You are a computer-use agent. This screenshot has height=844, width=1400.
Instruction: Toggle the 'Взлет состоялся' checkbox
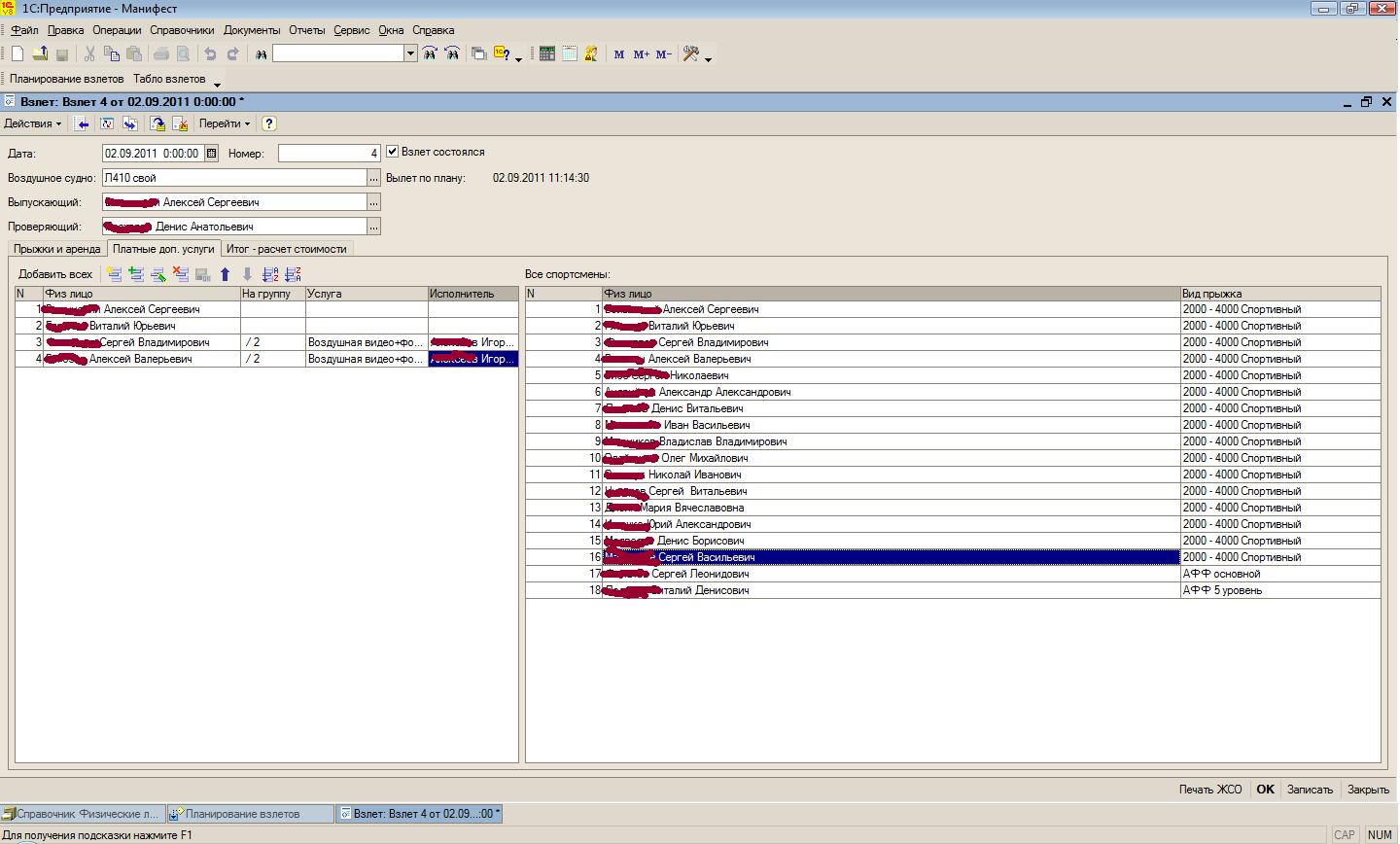393,152
